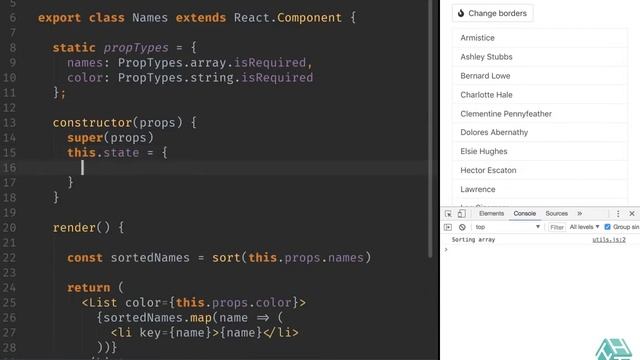Screen dimensions: 640x360
Task: Click 'sort(this.props.names)' call
Action: coord(291,258)
